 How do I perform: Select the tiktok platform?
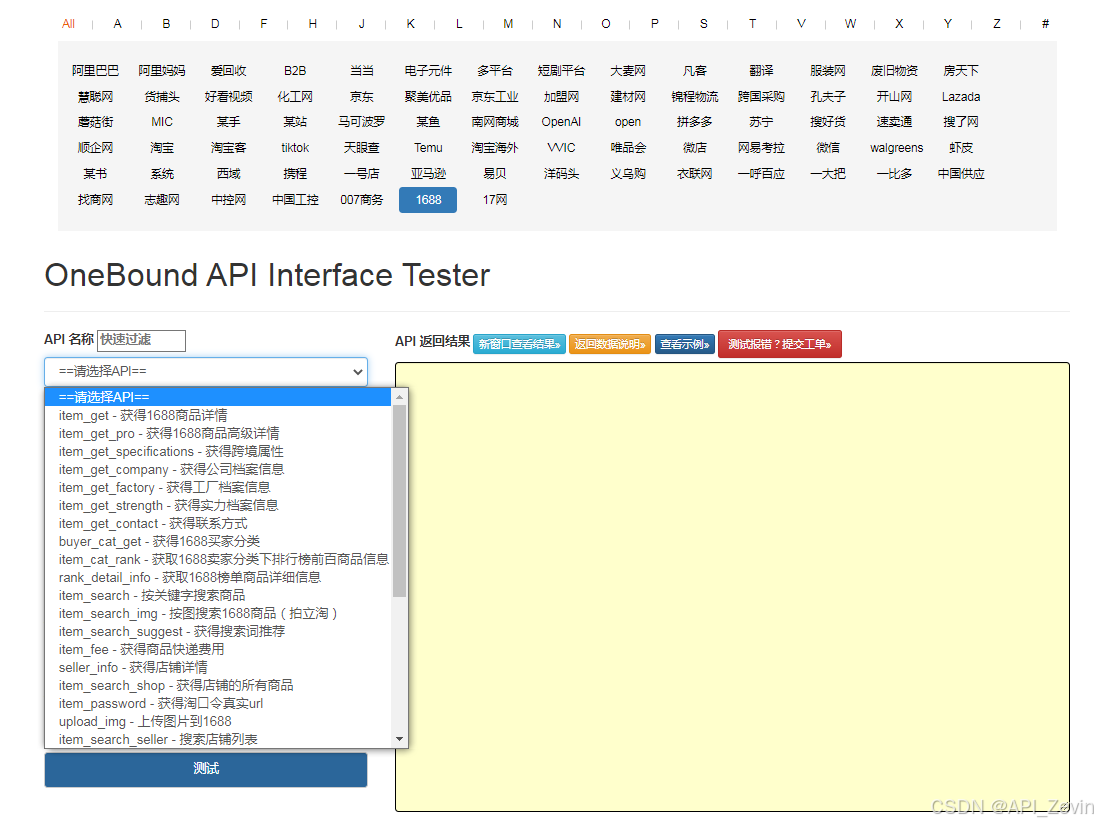click(x=295, y=148)
